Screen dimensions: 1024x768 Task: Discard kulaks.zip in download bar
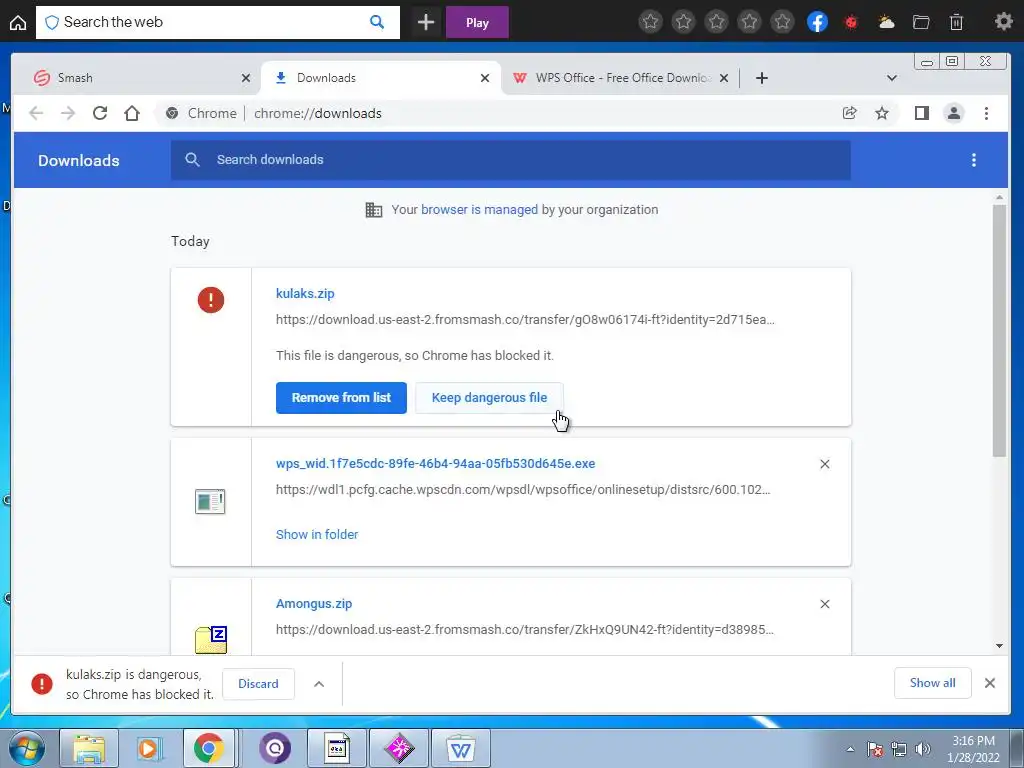coord(258,684)
